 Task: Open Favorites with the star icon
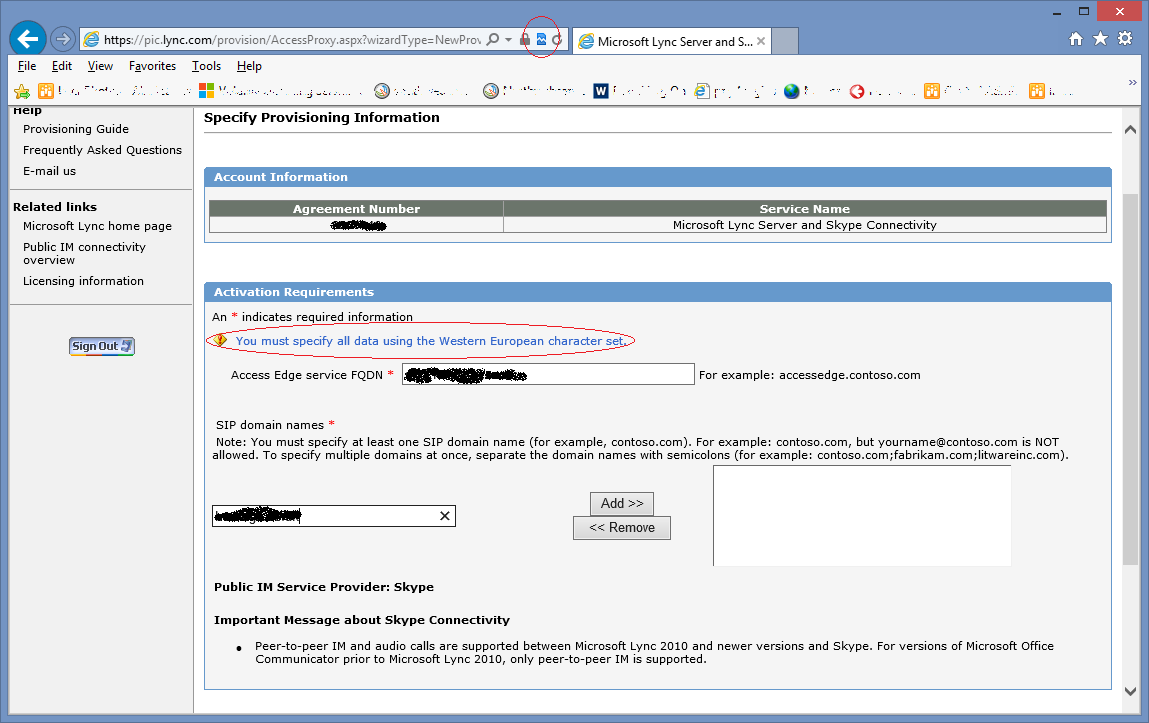pos(1101,39)
